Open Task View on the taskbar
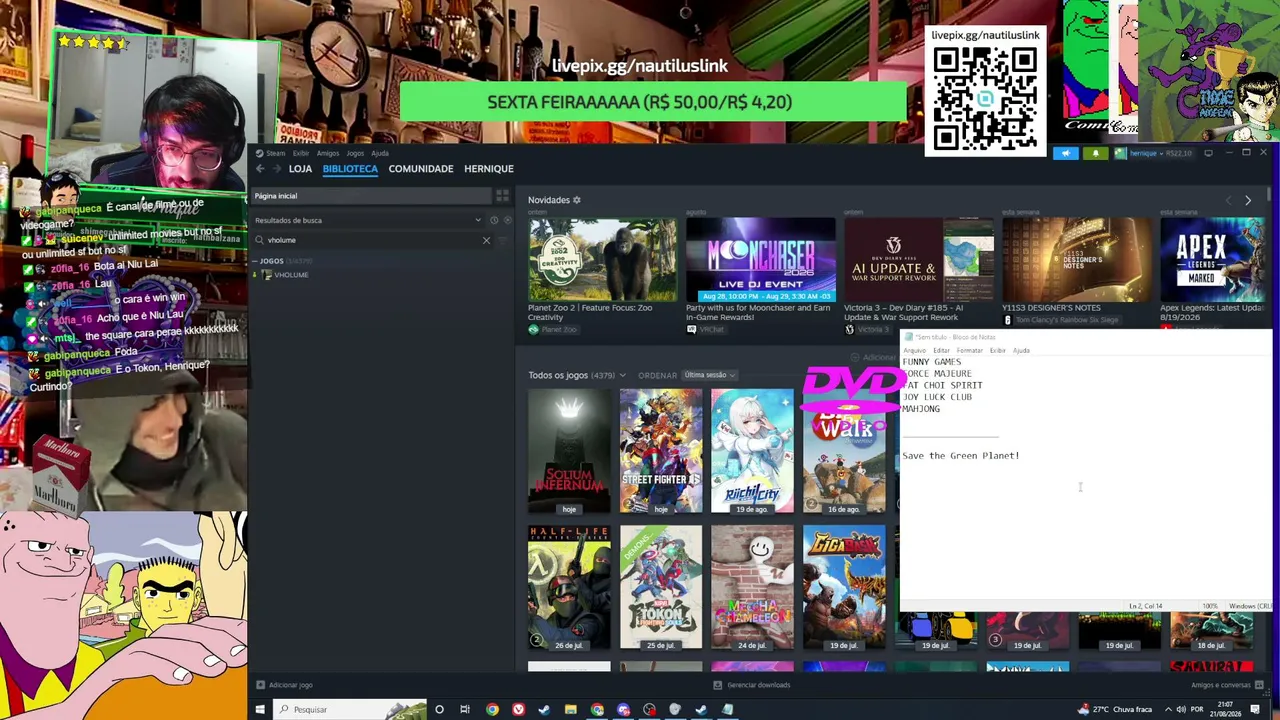 [x=465, y=710]
